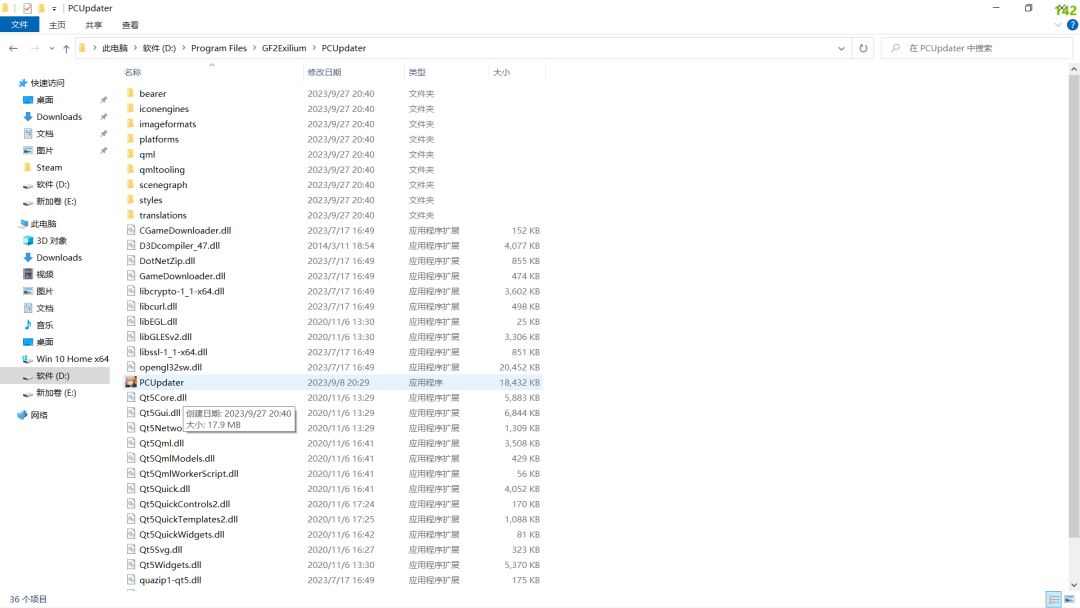Sort by 大小 column header
Image resolution: width=1080 pixels, height=608 pixels.
pos(501,72)
